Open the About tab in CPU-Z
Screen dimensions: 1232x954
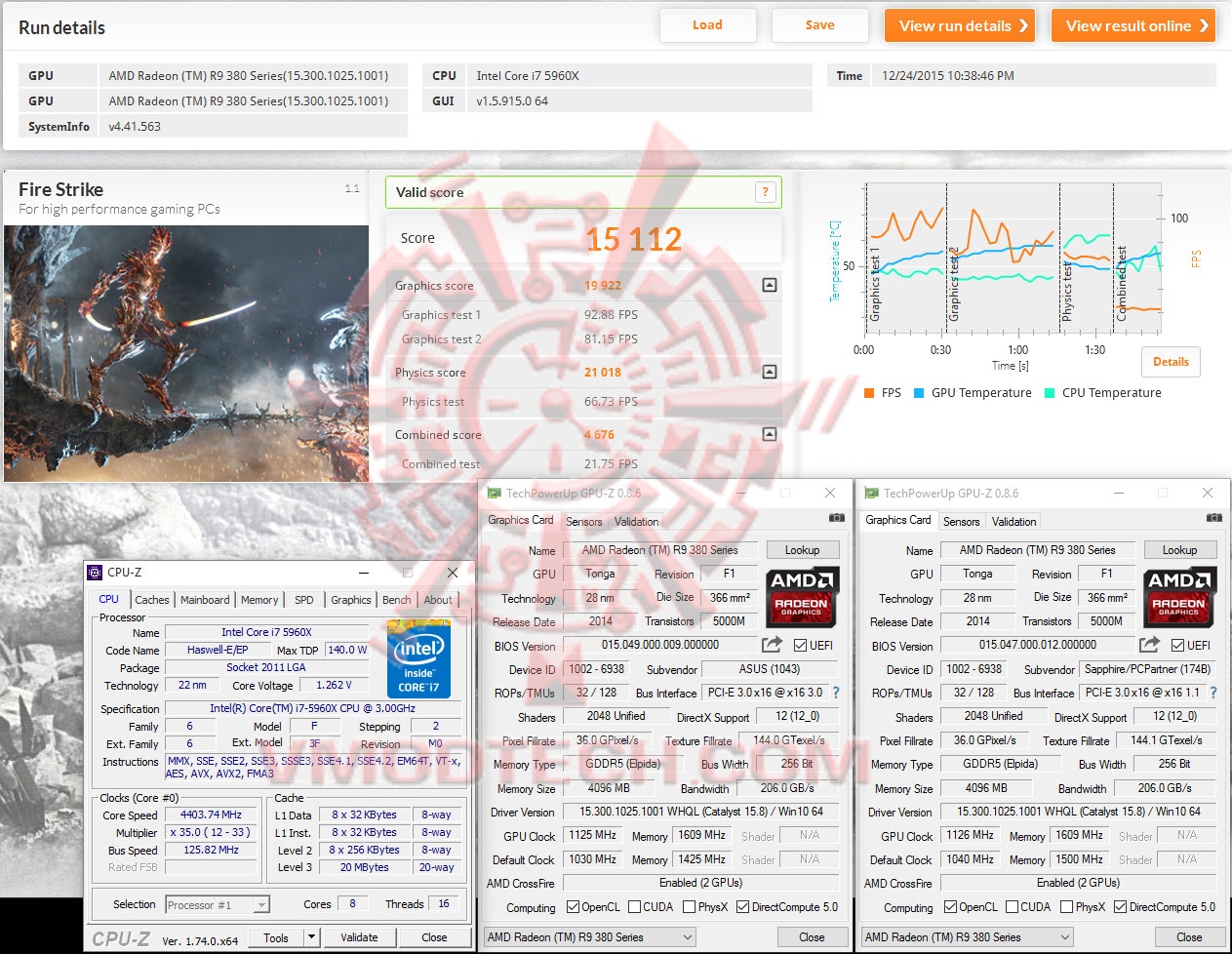point(438,600)
